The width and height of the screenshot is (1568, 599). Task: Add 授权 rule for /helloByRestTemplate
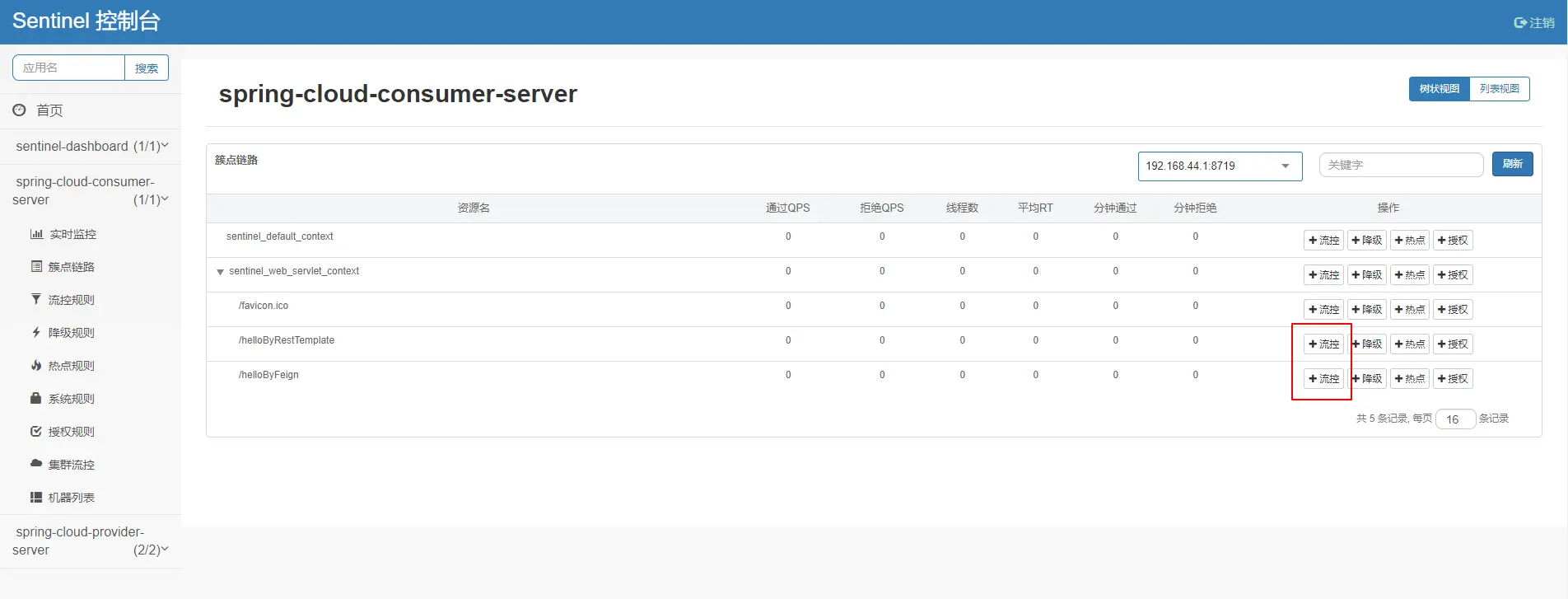tap(1453, 344)
